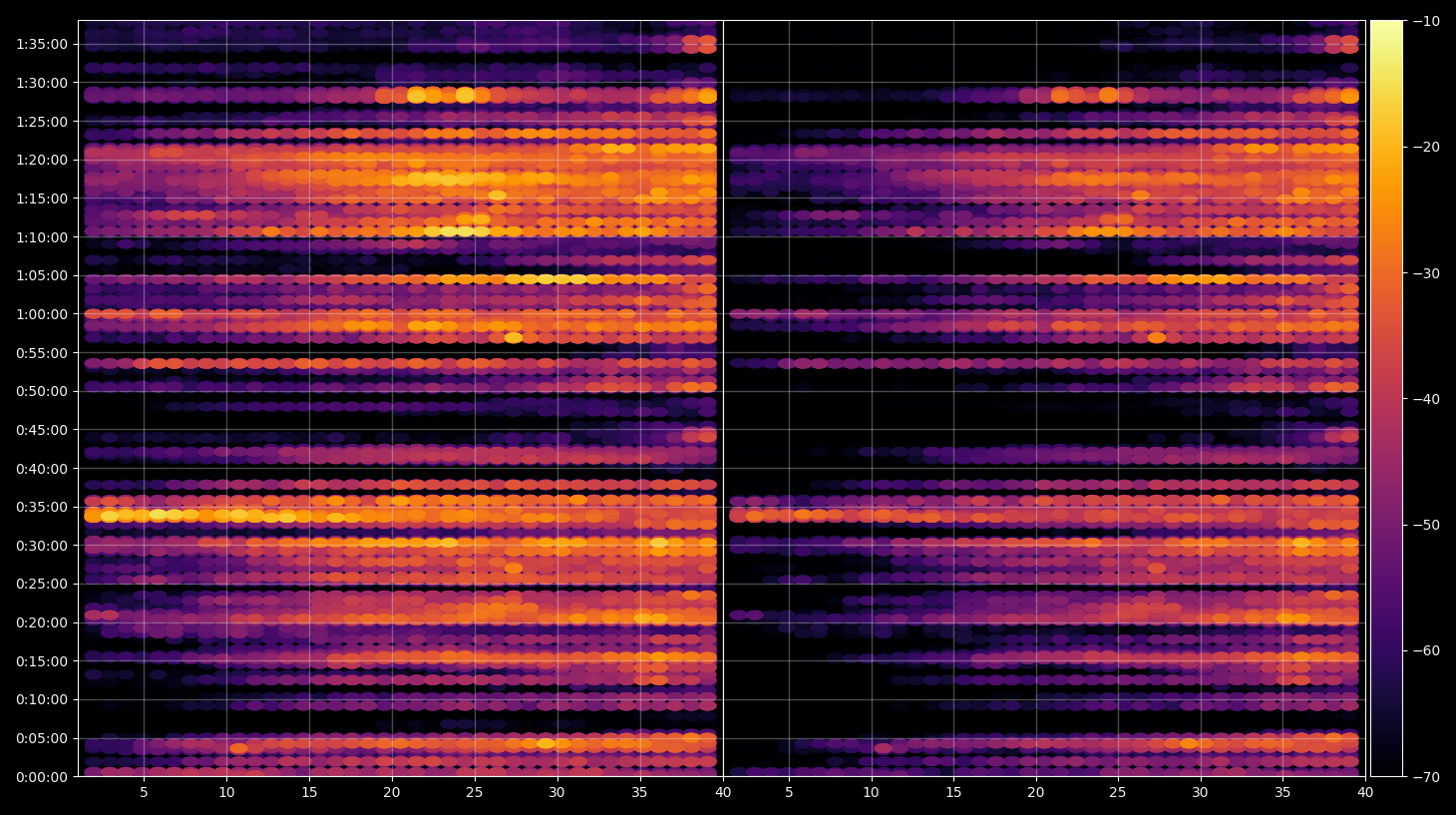
Task: Click the −70 colorbar tick label
Action: point(1426,777)
